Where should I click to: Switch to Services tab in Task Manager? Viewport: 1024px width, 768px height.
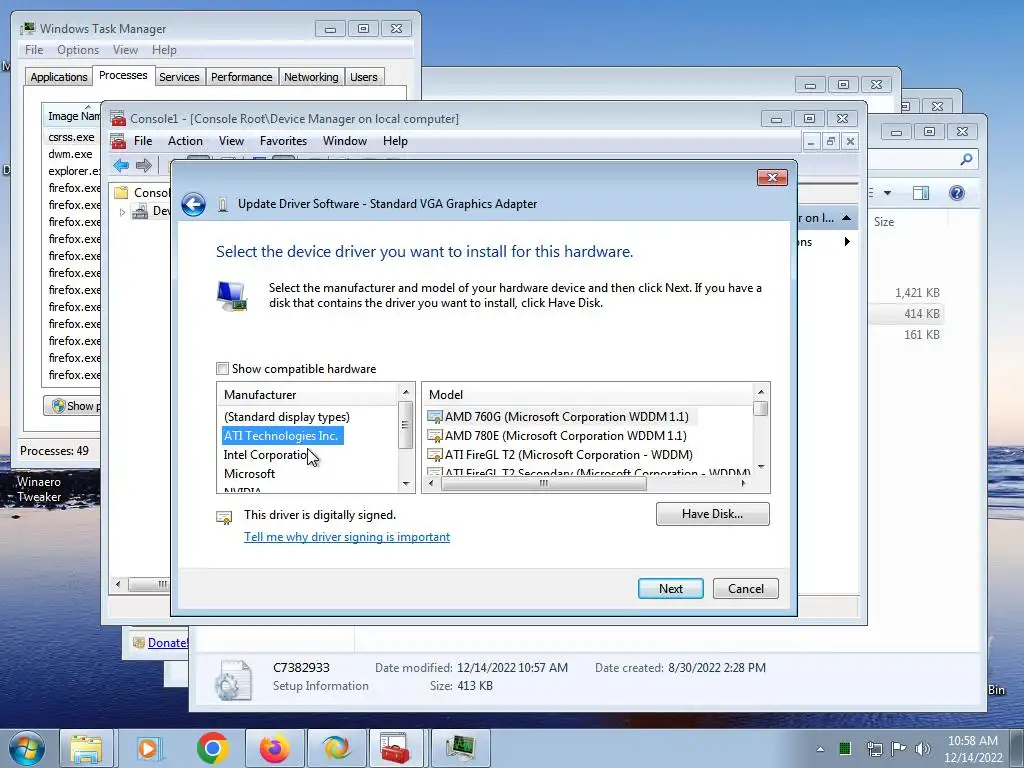click(x=179, y=77)
